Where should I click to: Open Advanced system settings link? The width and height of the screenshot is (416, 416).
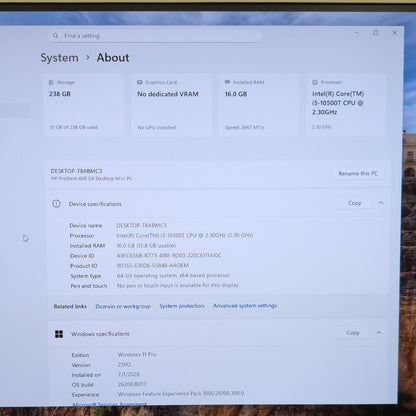click(x=245, y=306)
